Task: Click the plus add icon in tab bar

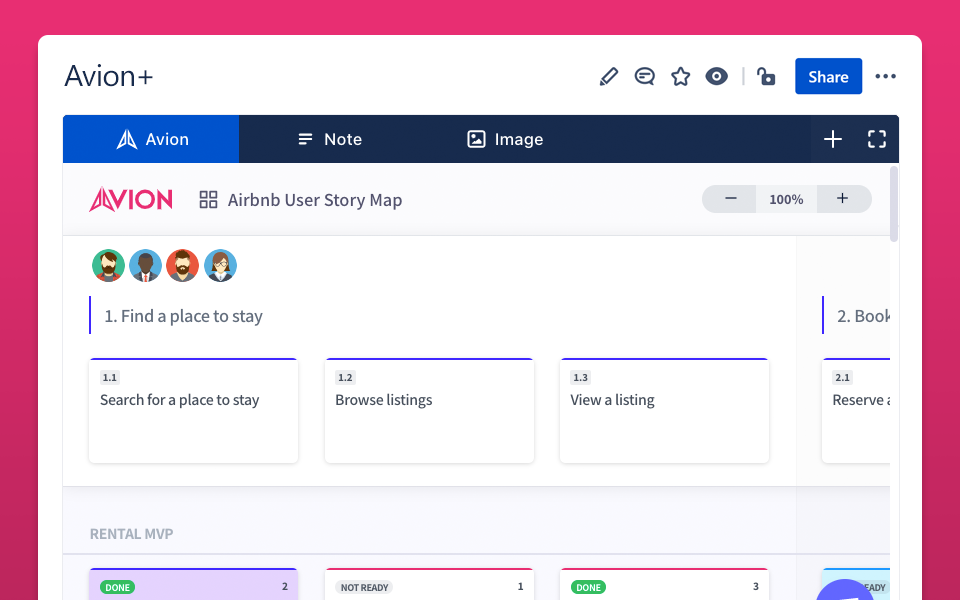Action: coord(833,139)
